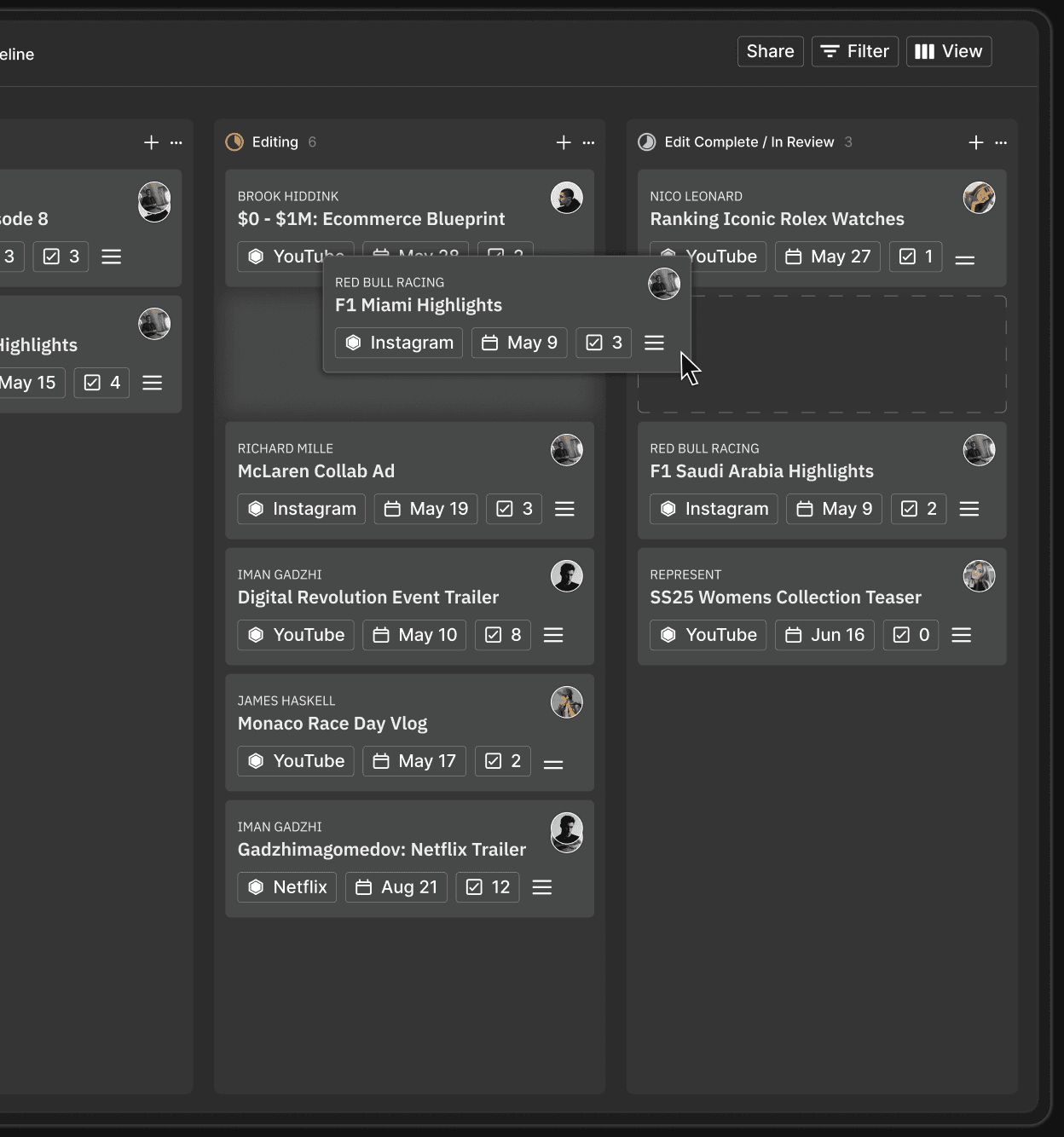Click Edit Complete / In Review status icon
This screenshot has width=1064, height=1137.
647,142
